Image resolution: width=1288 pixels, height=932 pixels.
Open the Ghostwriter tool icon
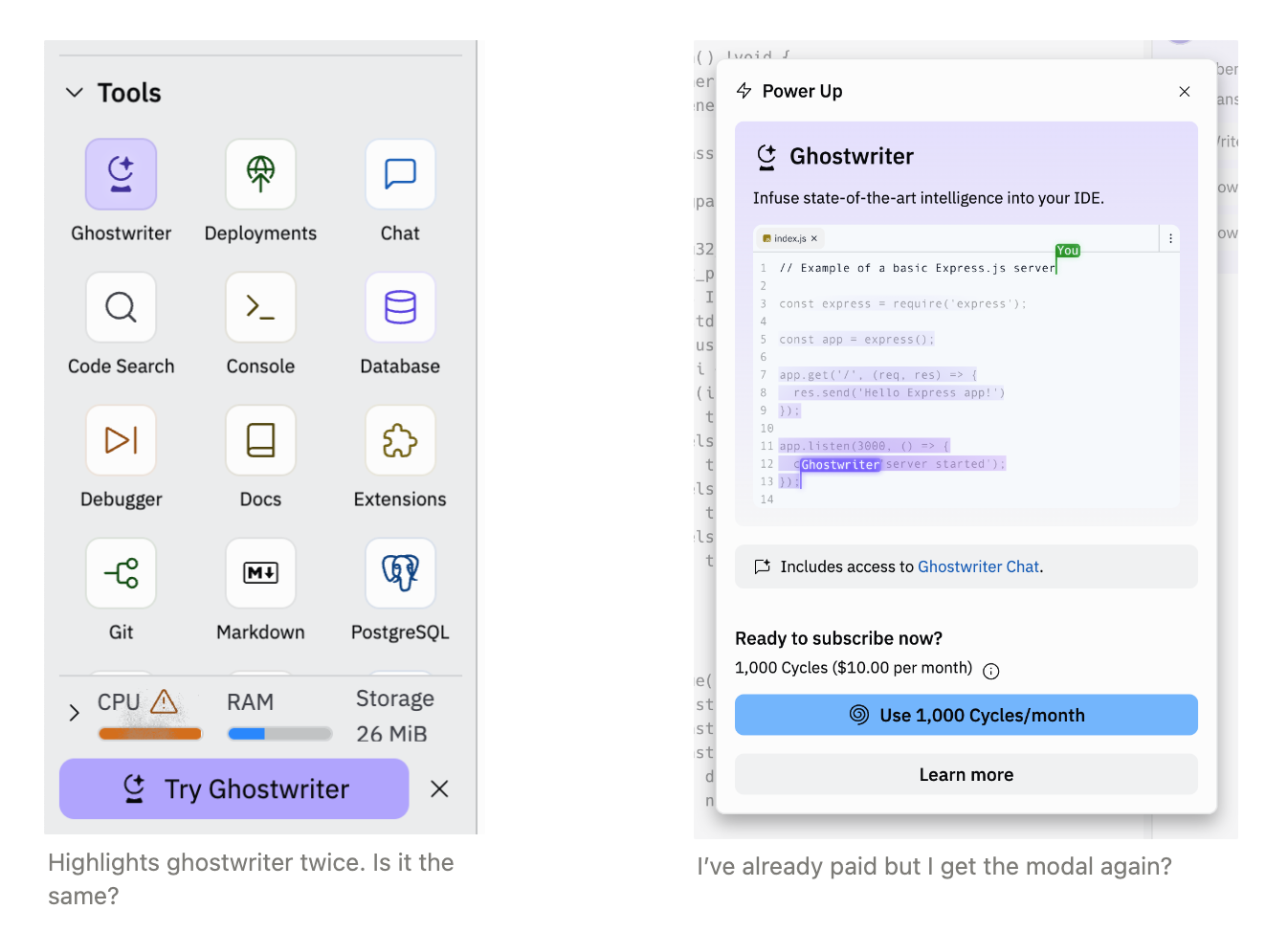point(121,174)
